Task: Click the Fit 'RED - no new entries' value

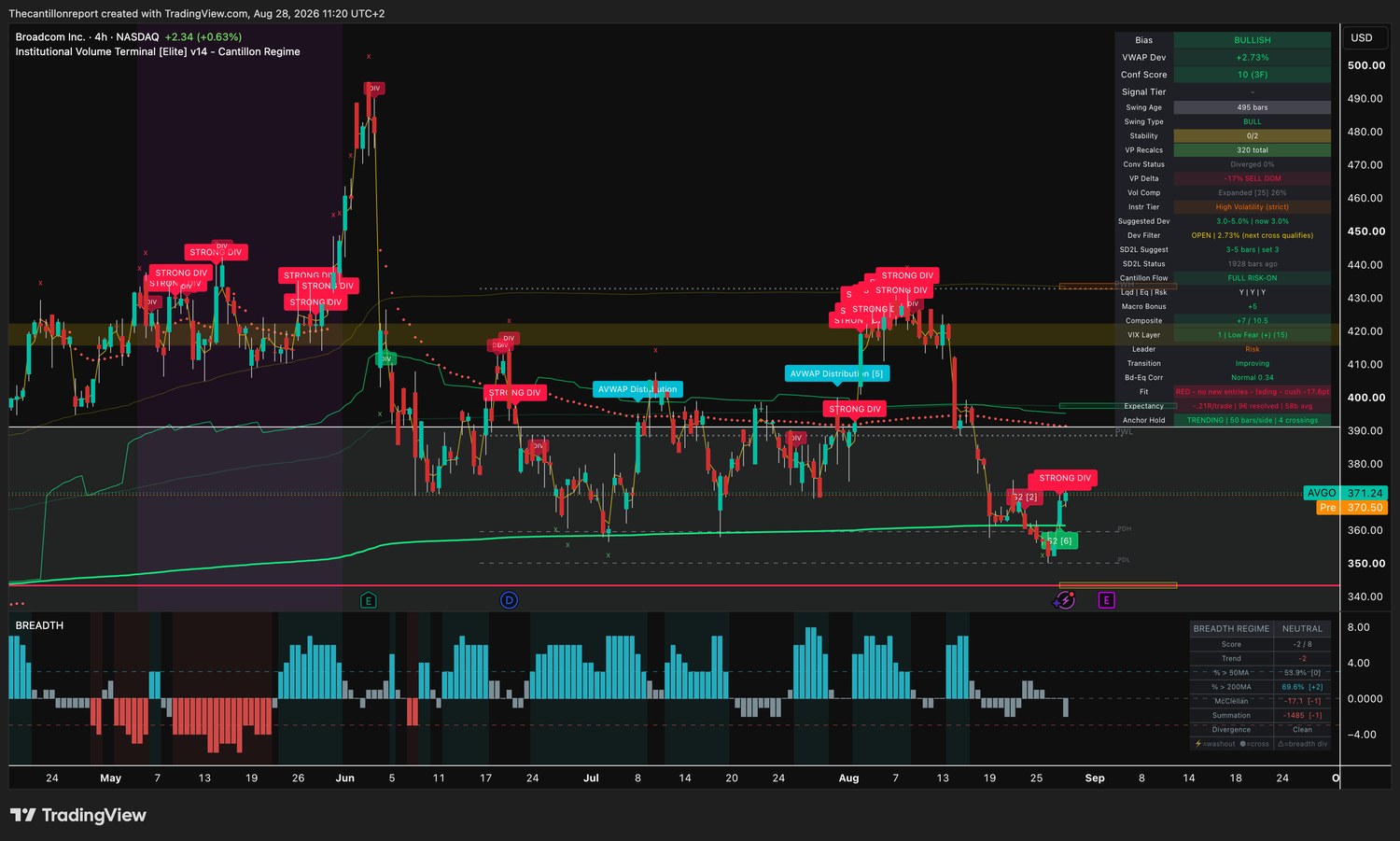Action: point(1252,392)
